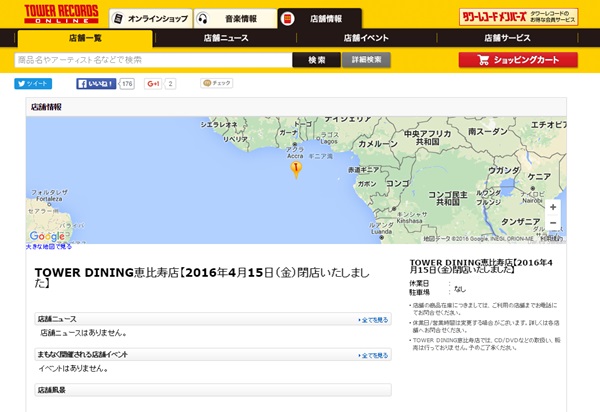Zoom in the map with plus button

click(553, 207)
